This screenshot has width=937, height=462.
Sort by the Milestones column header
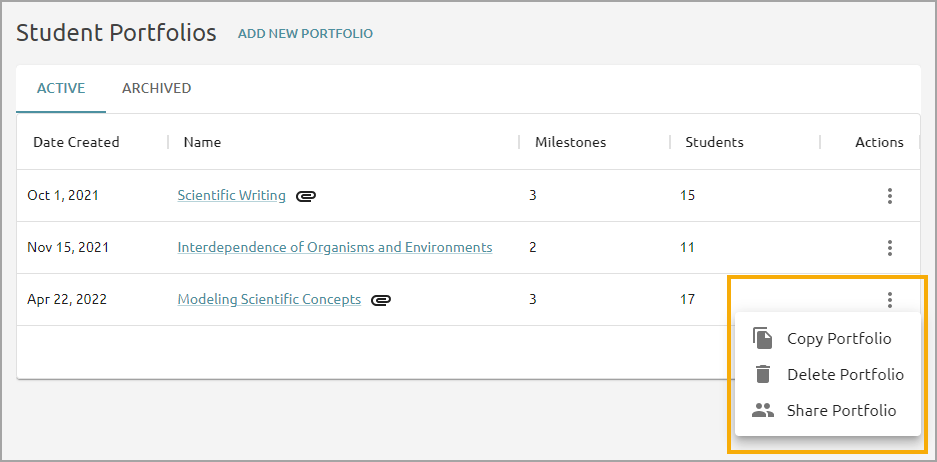click(x=570, y=142)
